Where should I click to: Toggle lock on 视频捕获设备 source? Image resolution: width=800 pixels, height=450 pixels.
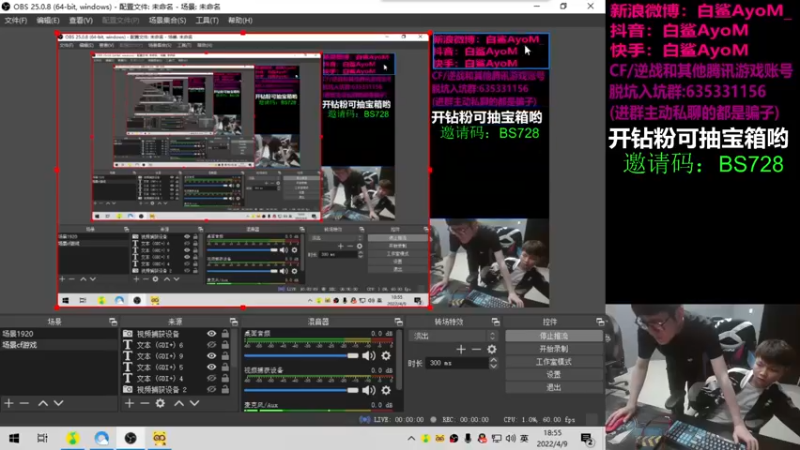[225, 334]
